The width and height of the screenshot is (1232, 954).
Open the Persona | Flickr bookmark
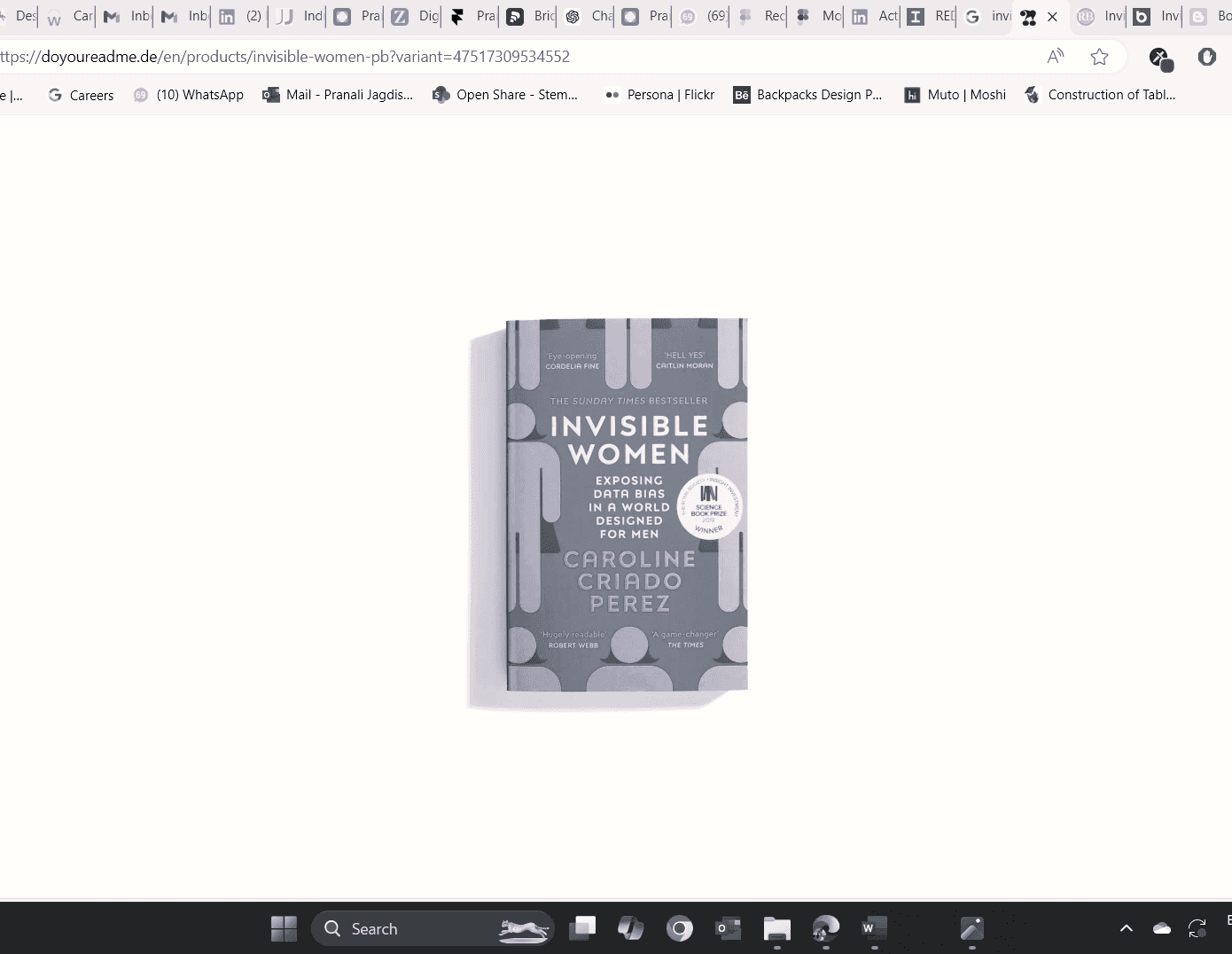(659, 95)
